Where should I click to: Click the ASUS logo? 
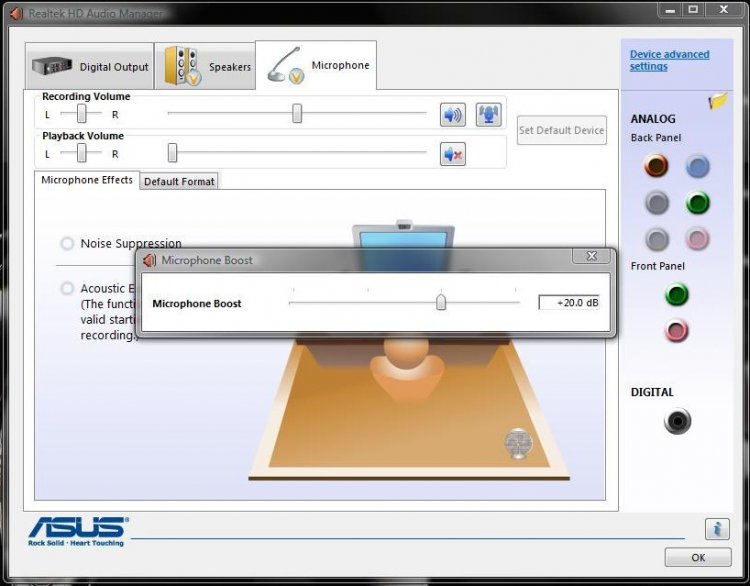[x=78, y=531]
